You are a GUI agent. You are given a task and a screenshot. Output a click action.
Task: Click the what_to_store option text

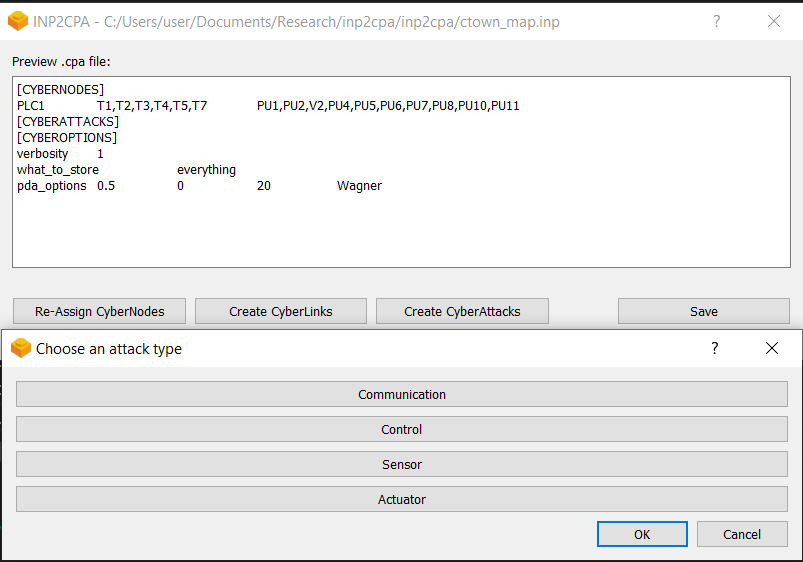pos(58,170)
